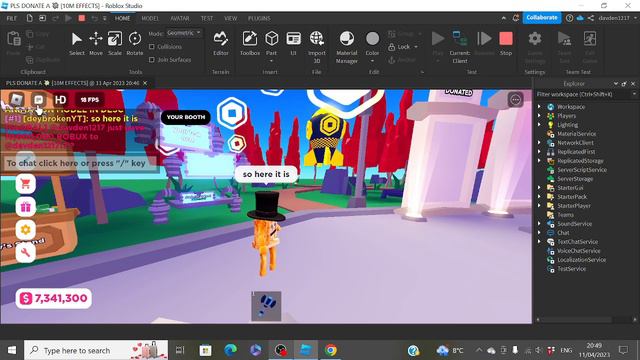640x360 pixels.
Task: Toggle the Join Surfaces checkbox
Action: point(152,60)
